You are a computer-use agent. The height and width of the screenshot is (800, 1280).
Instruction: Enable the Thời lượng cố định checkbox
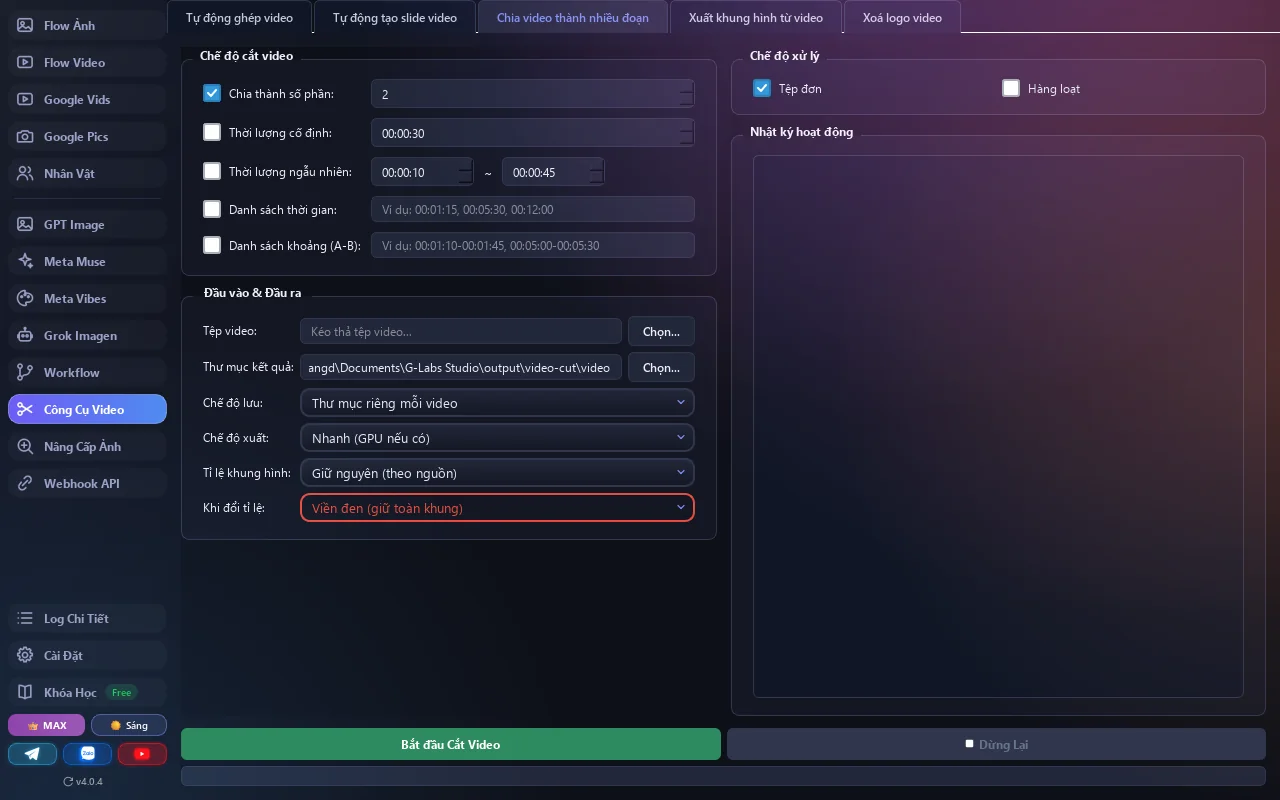[x=212, y=132]
